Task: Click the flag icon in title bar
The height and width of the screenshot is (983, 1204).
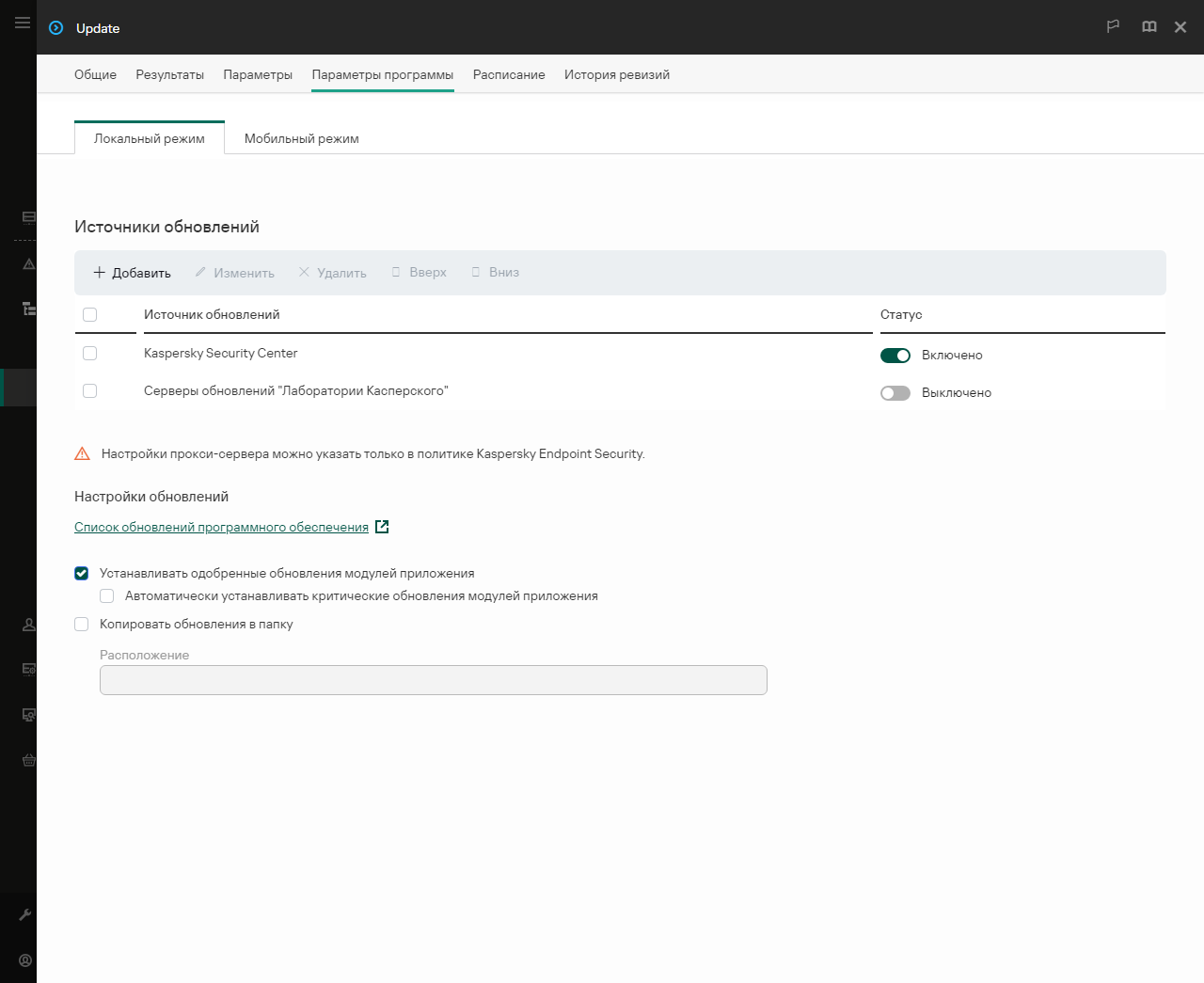Action: click(x=1113, y=26)
